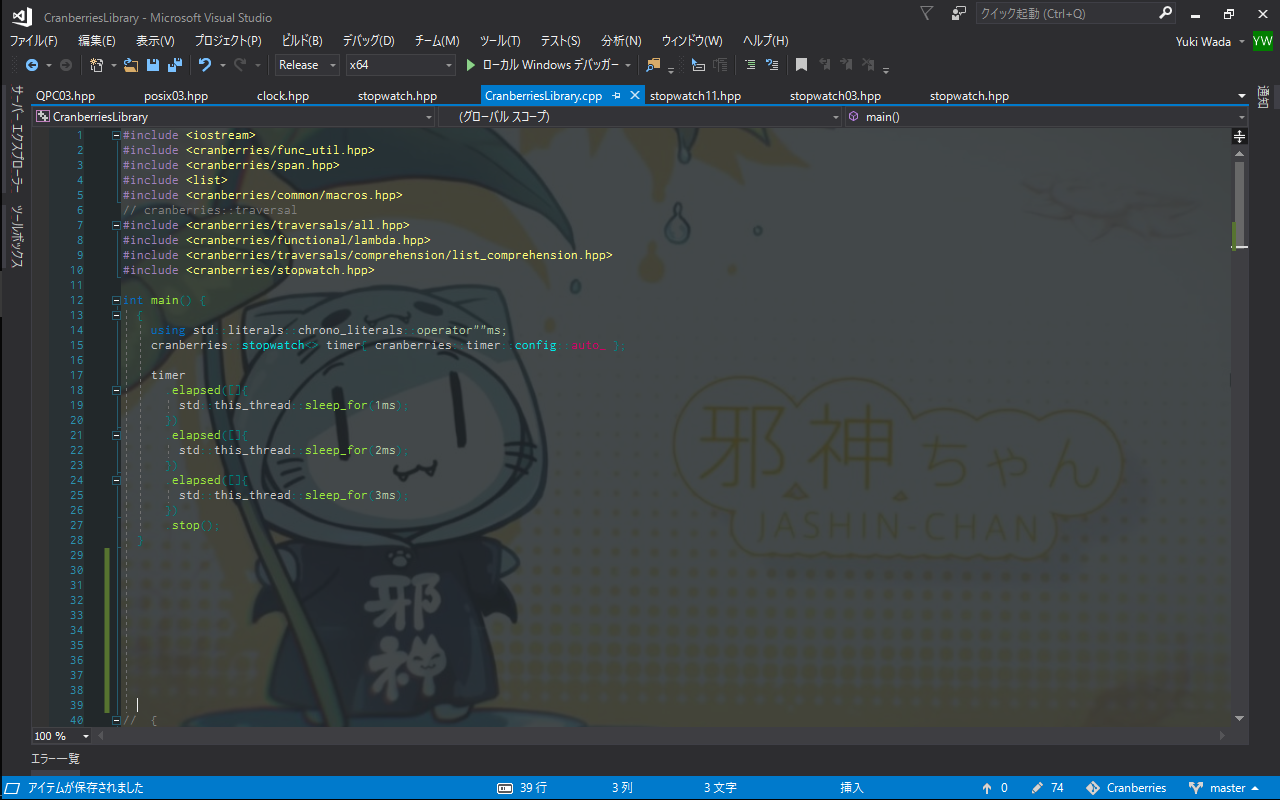Open the Yuki Wada account dropdown

1211,41
